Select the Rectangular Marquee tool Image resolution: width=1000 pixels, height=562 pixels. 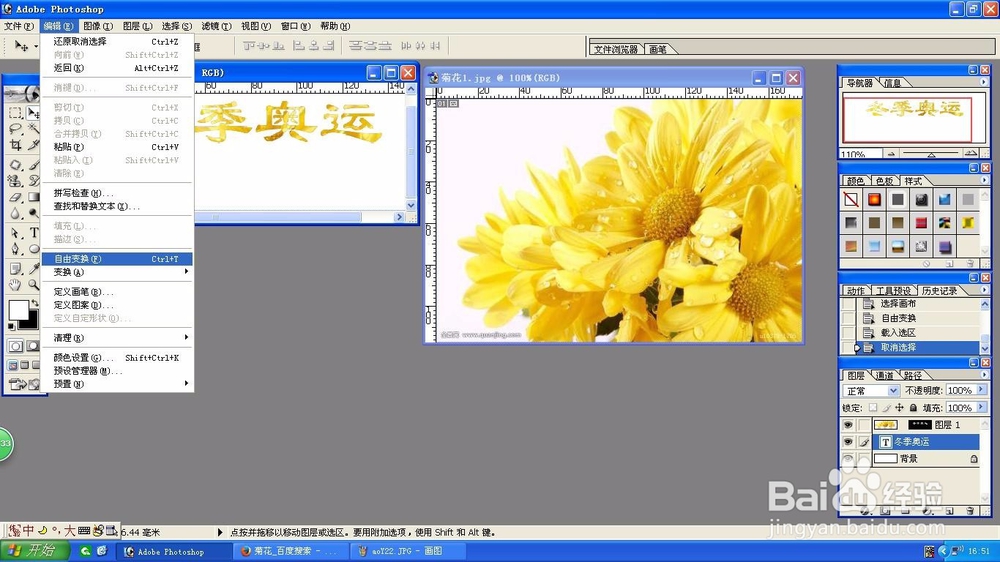click(14, 113)
